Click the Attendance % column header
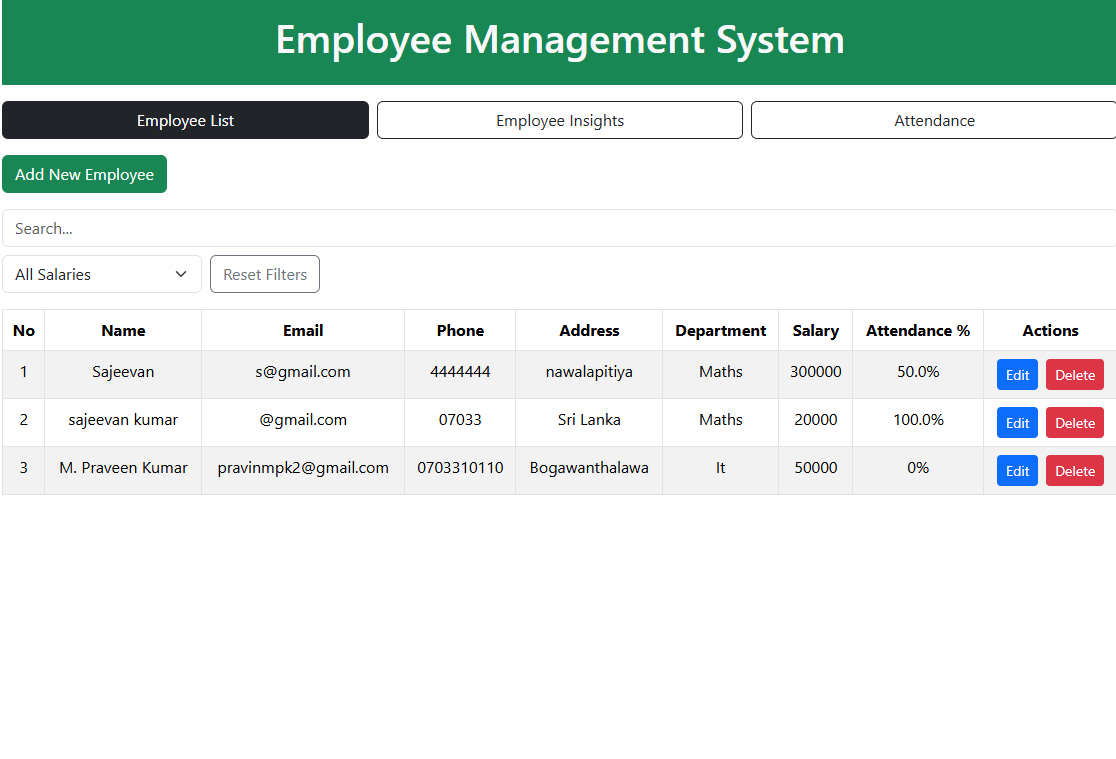Viewport: 1116px width, 759px height. (917, 330)
